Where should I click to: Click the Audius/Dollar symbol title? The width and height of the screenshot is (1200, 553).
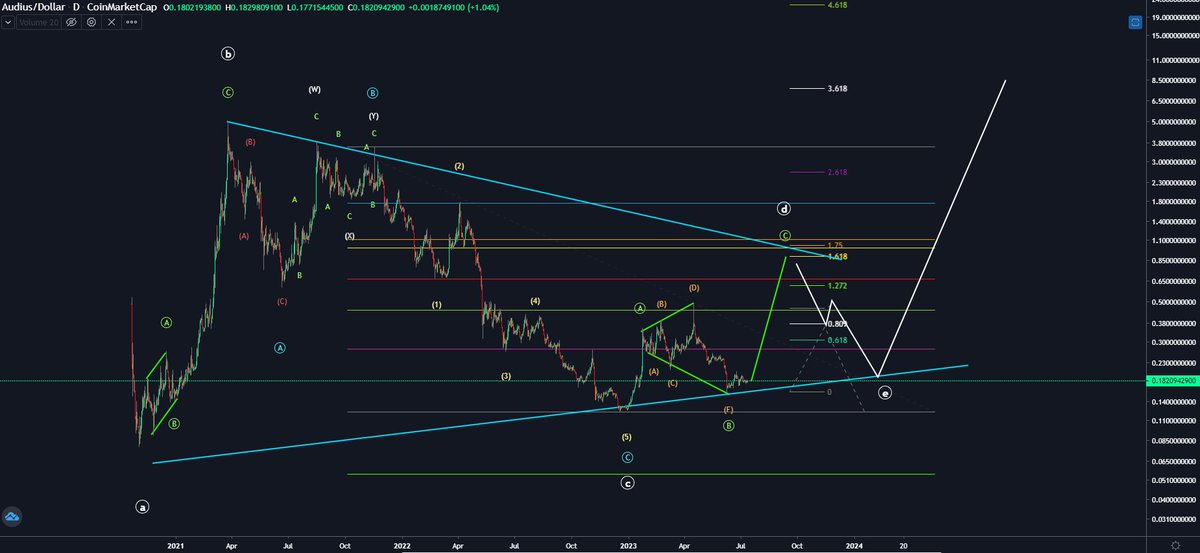pyautogui.click(x=34, y=7)
